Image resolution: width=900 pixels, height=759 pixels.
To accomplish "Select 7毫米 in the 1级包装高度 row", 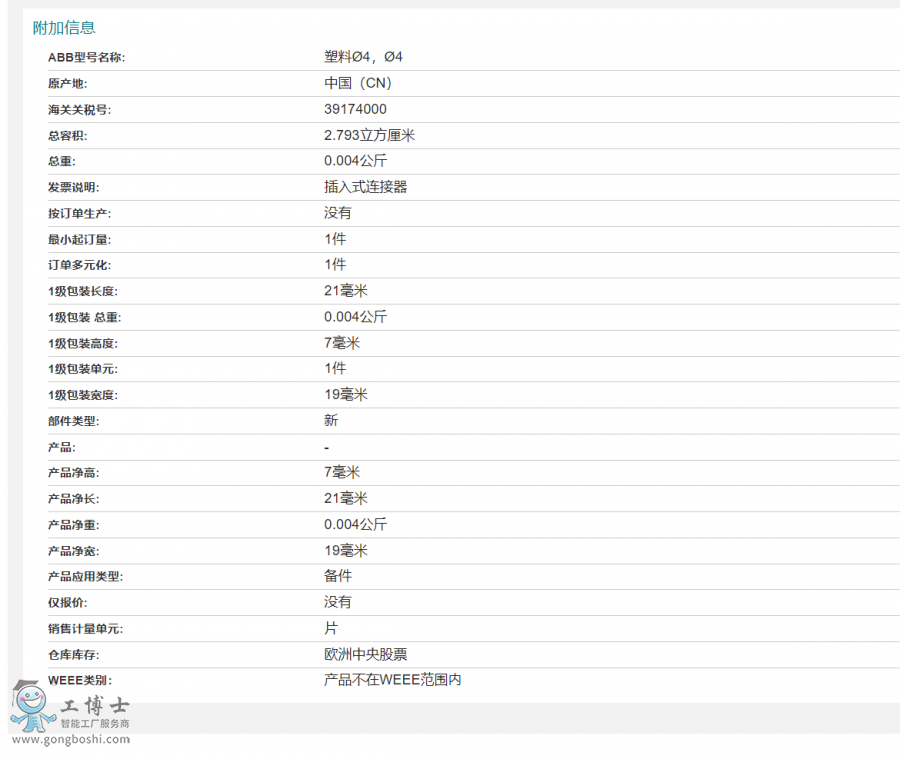I will pos(342,343).
